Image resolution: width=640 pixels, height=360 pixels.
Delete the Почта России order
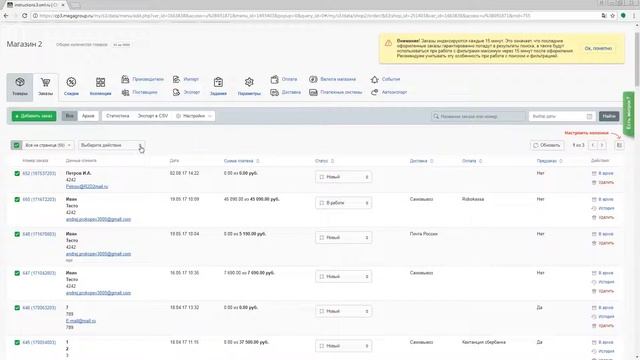[x=602, y=243]
